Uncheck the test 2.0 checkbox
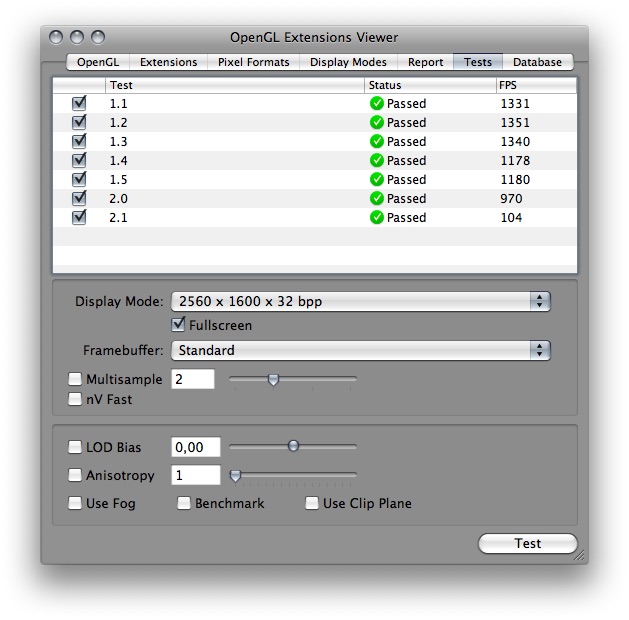The width and height of the screenshot is (629, 620). (x=79, y=198)
